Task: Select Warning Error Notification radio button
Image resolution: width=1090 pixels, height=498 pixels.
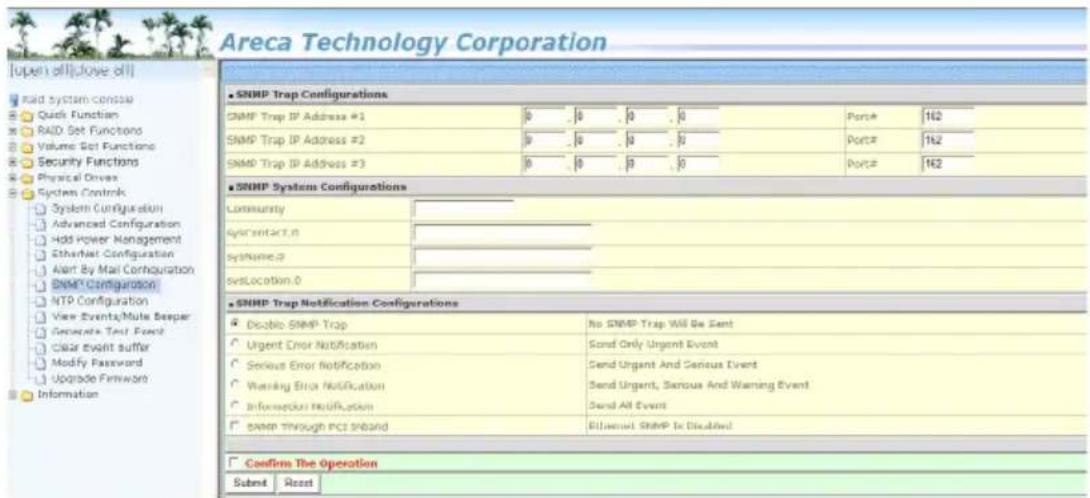Action: [x=234, y=385]
